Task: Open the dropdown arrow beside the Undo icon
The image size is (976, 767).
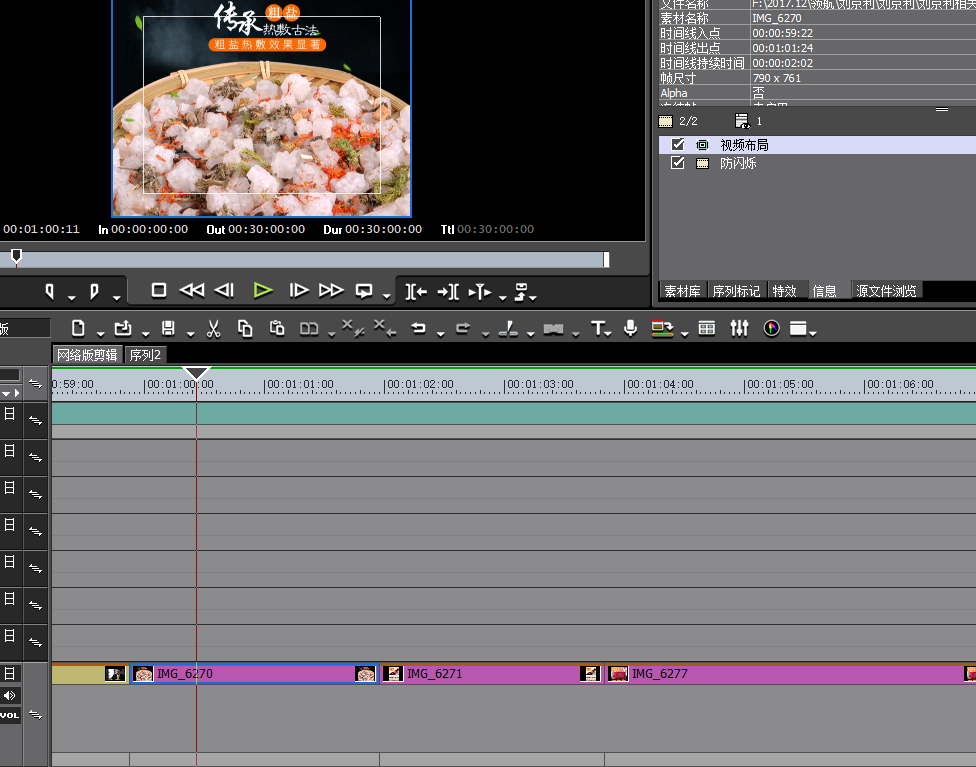Action: click(441, 334)
